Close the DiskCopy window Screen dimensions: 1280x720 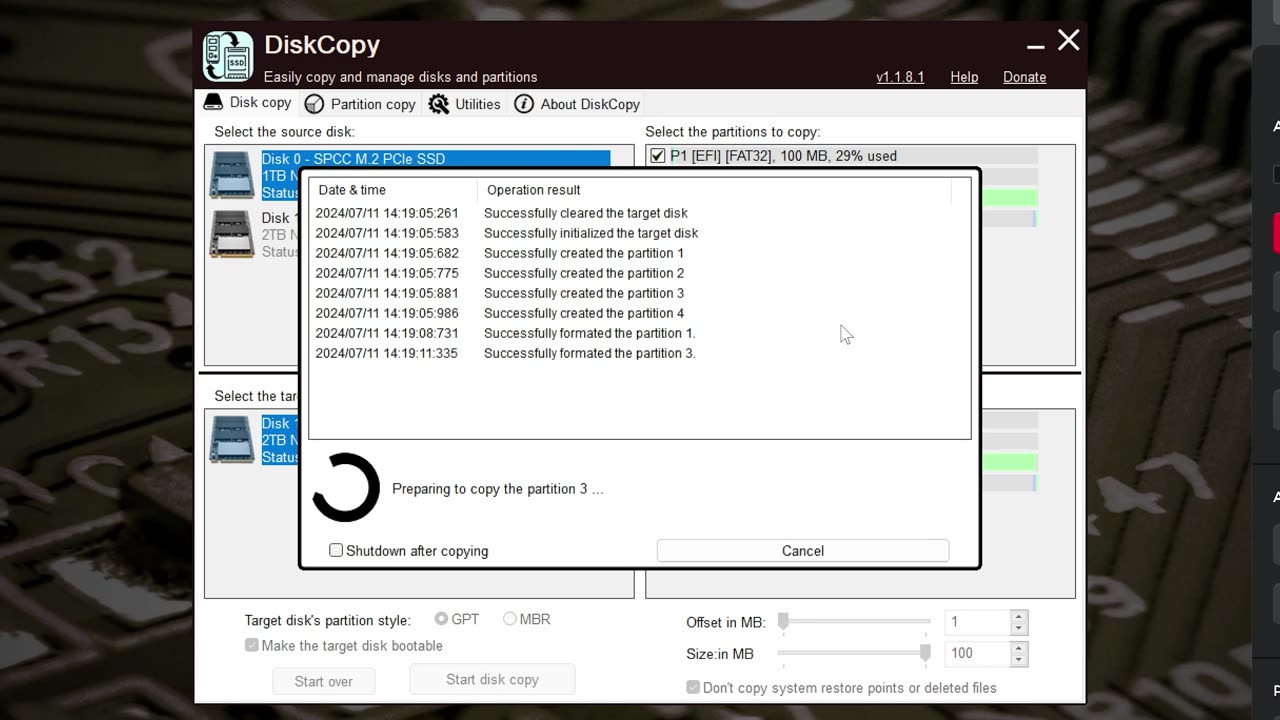point(1069,40)
